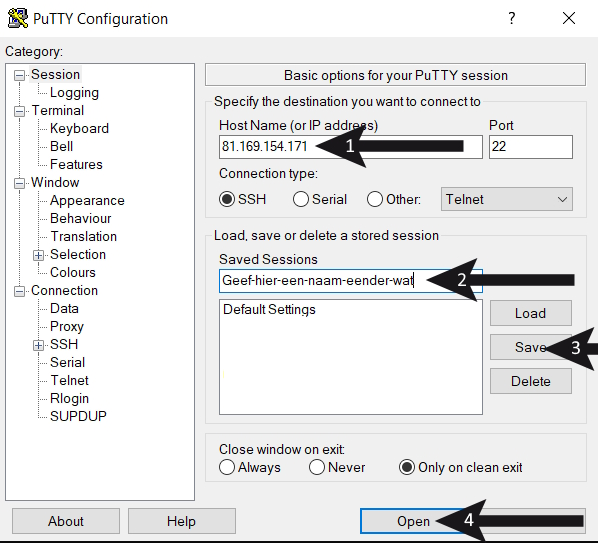Viewport: 598px width, 543px height.
Task: Click the Delete session button
Action: [530, 381]
